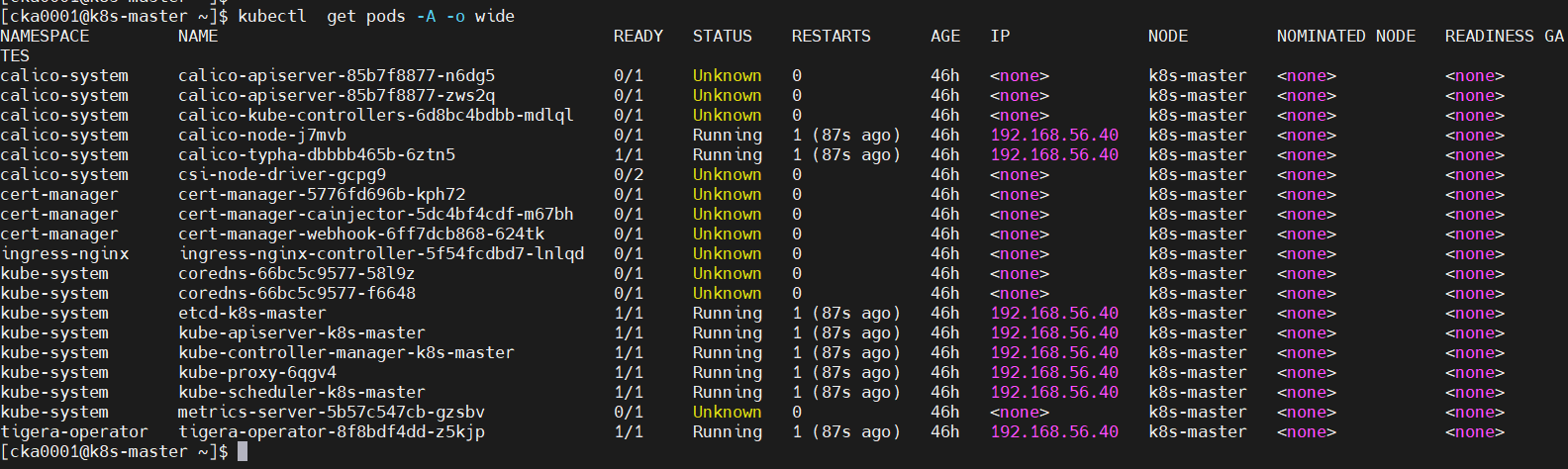Click pod name cert-manager-webhook-6ff7dcb868-624tk

[361, 234]
